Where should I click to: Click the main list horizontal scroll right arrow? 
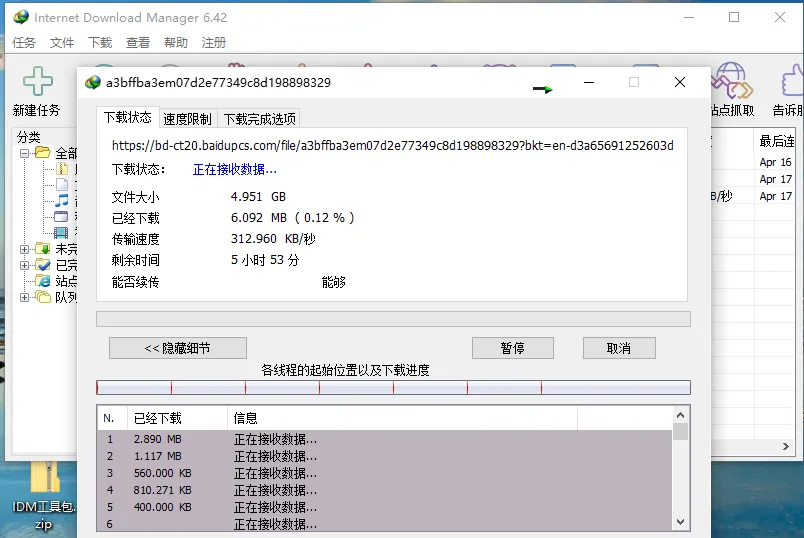tap(786, 447)
